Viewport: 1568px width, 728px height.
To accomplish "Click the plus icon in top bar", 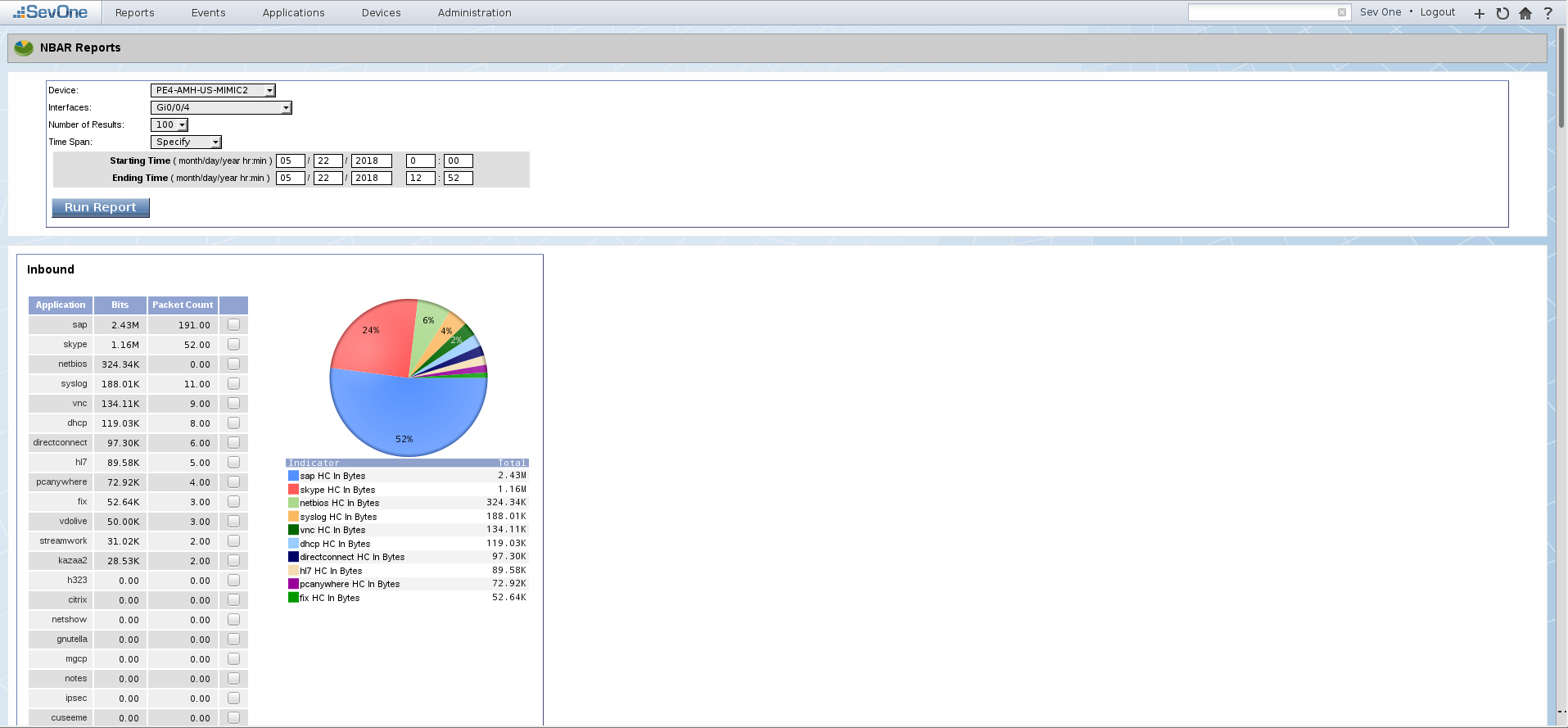I will [1479, 13].
